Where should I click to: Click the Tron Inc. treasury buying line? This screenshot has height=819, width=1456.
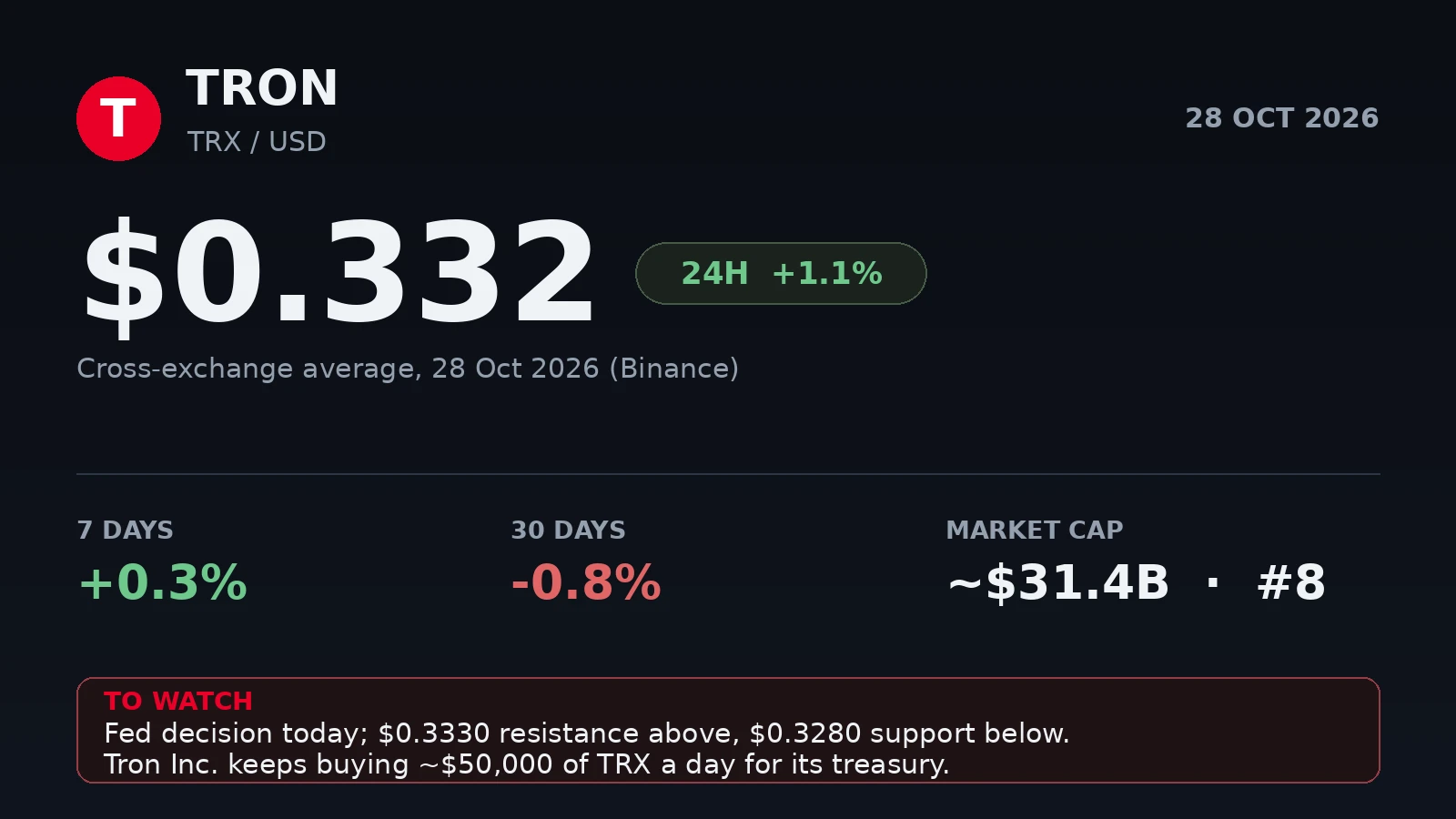pyautogui.click(x=527, y=764)
